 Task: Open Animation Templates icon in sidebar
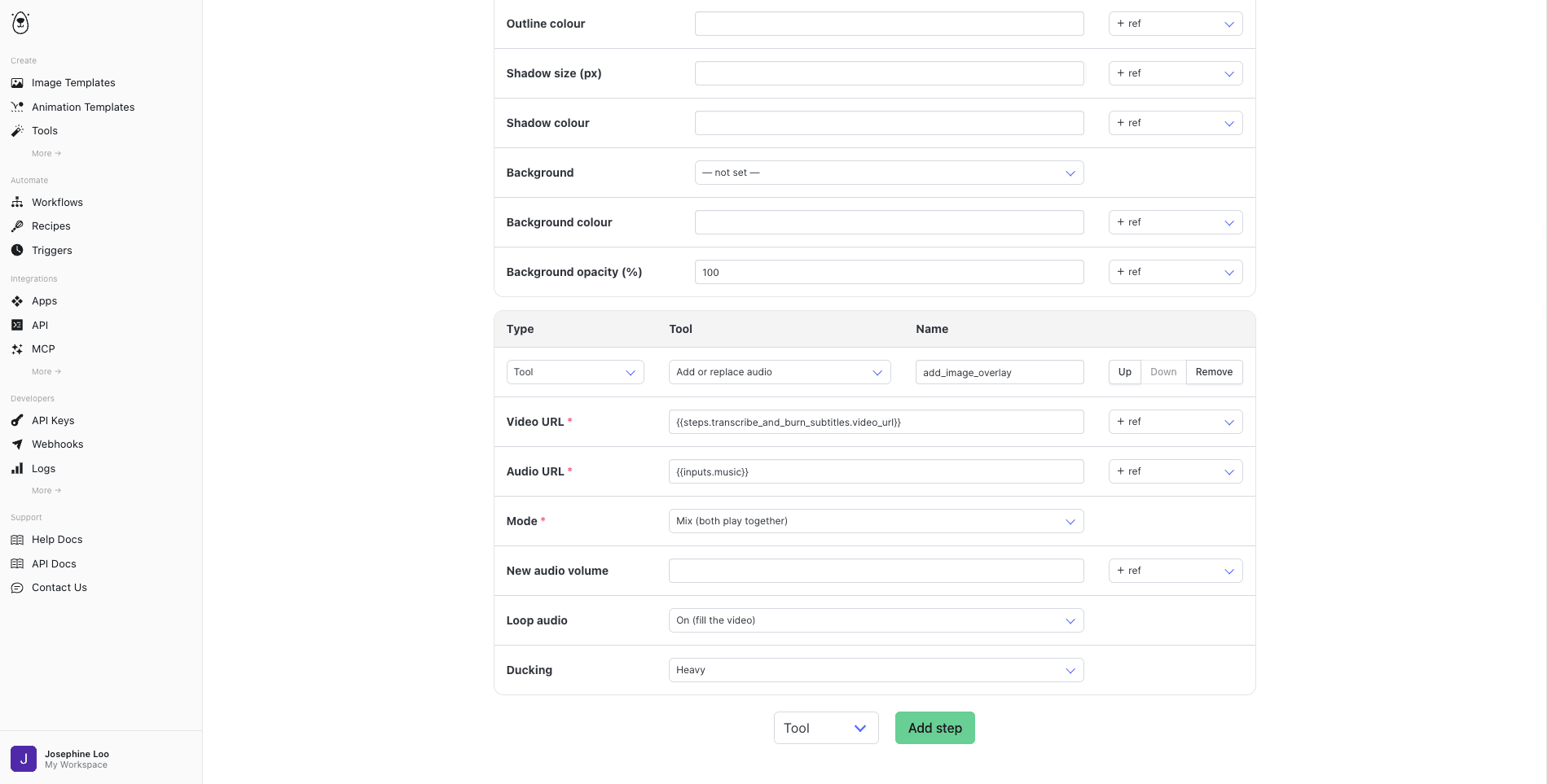tap(17, 107)
